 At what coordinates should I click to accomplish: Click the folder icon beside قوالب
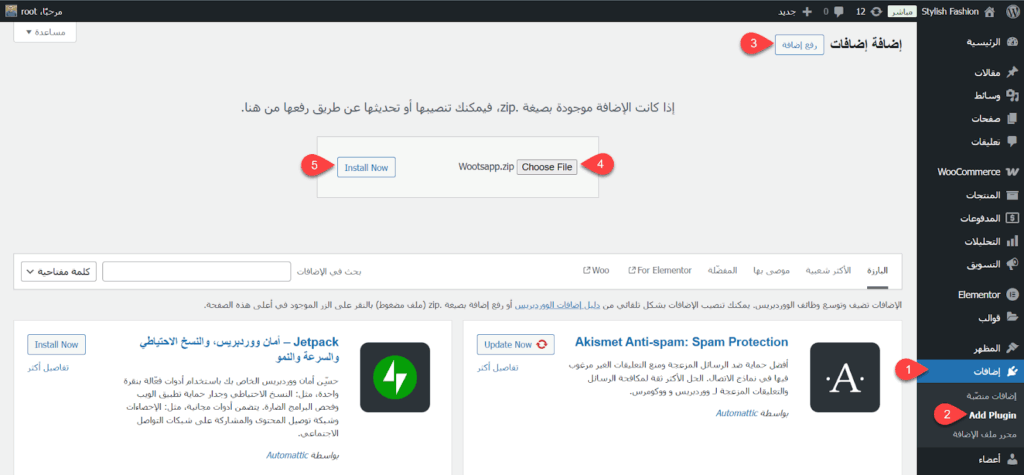[x=1012, y=318]
